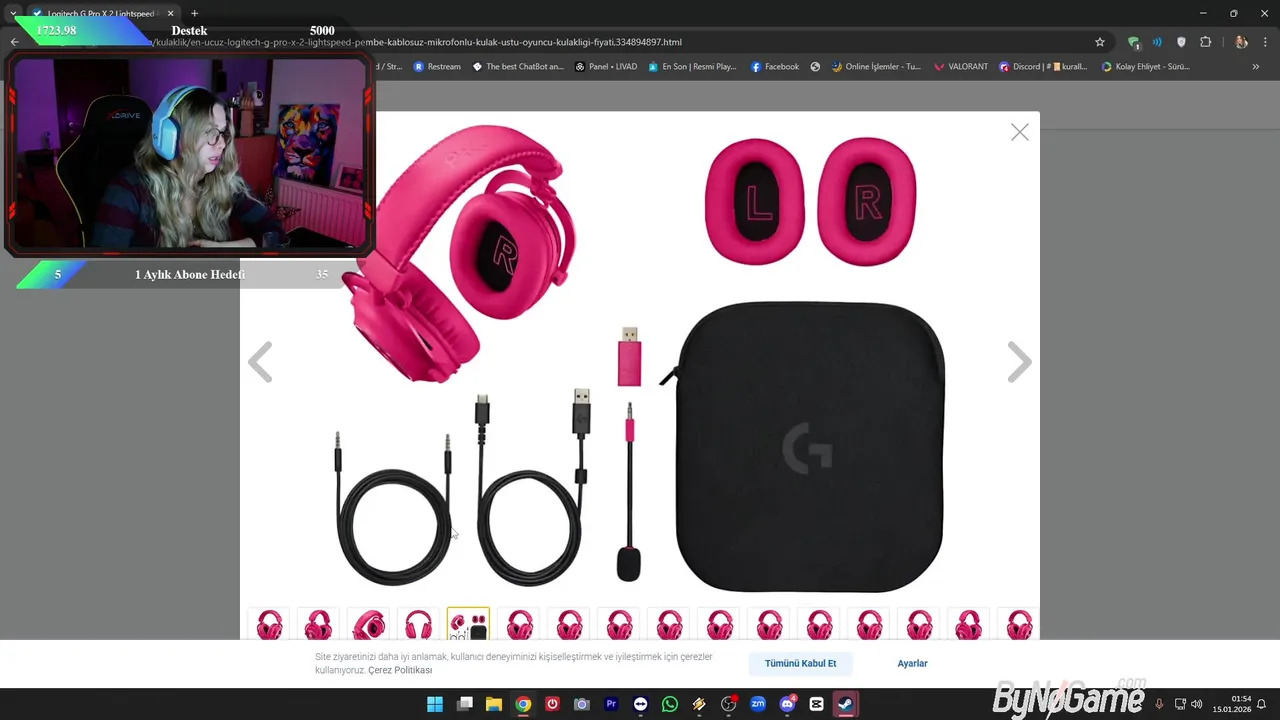Open the clock showing 01:54
The height and width of the screenshot is (720, 1280).
coord(1232,704)
